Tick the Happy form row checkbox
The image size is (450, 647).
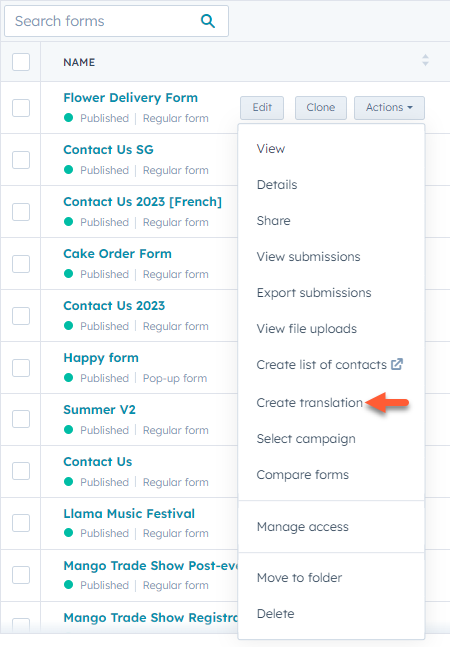[21, 368]
